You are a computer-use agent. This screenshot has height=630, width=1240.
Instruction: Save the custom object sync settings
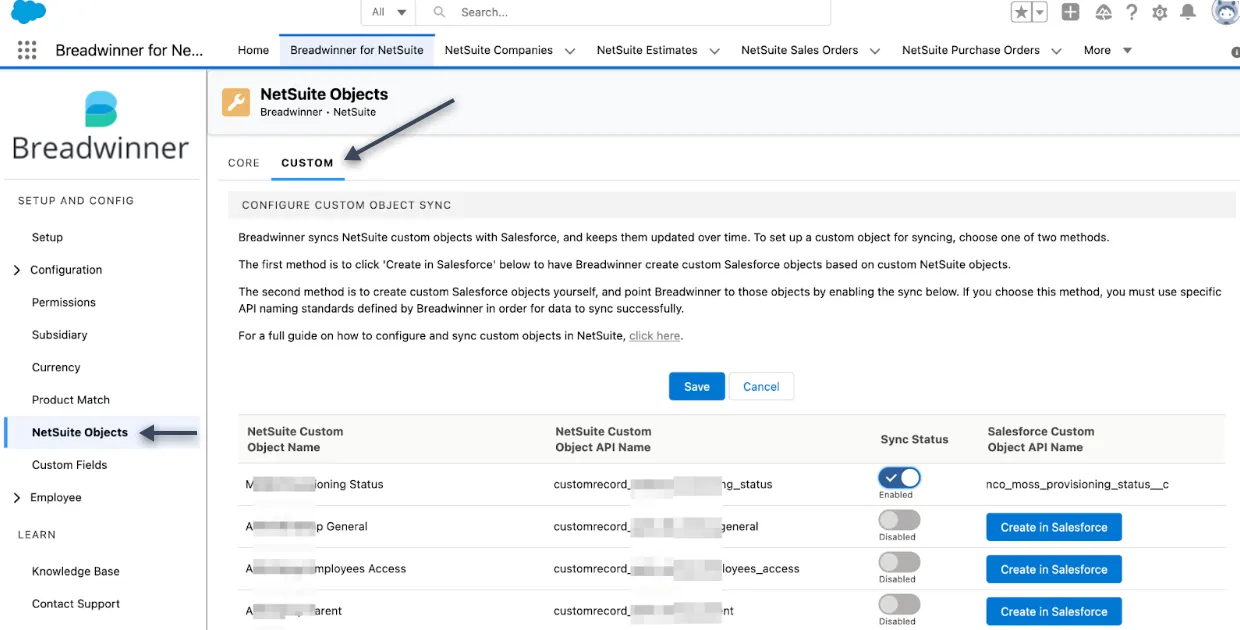[697, 386]
